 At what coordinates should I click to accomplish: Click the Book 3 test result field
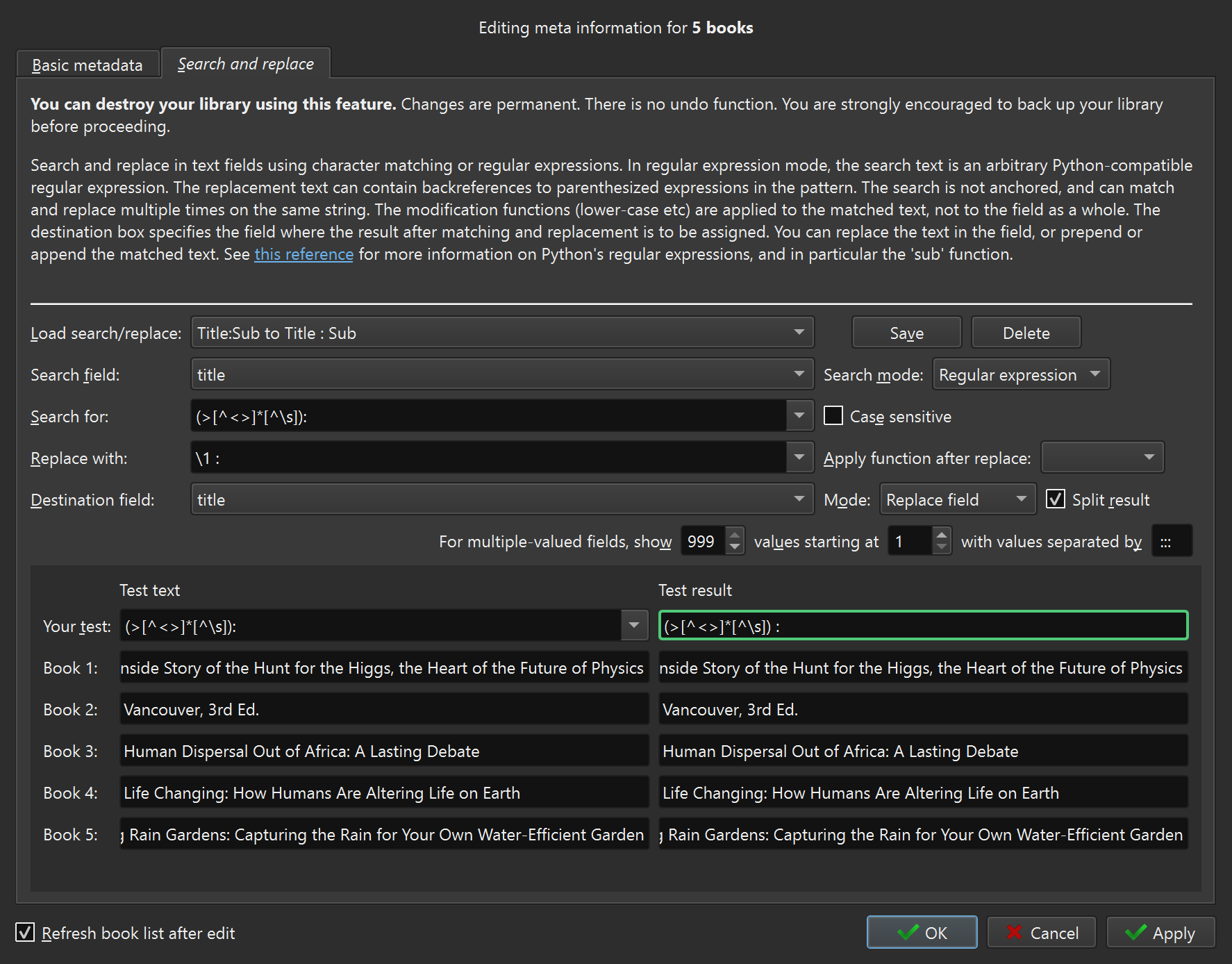[x=923, y=751]
